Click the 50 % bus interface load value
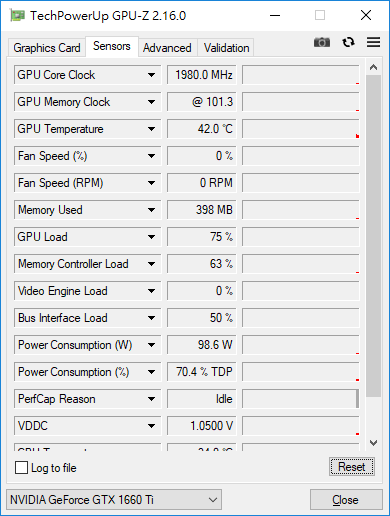The image size is (390, 516). pos(202,318)
